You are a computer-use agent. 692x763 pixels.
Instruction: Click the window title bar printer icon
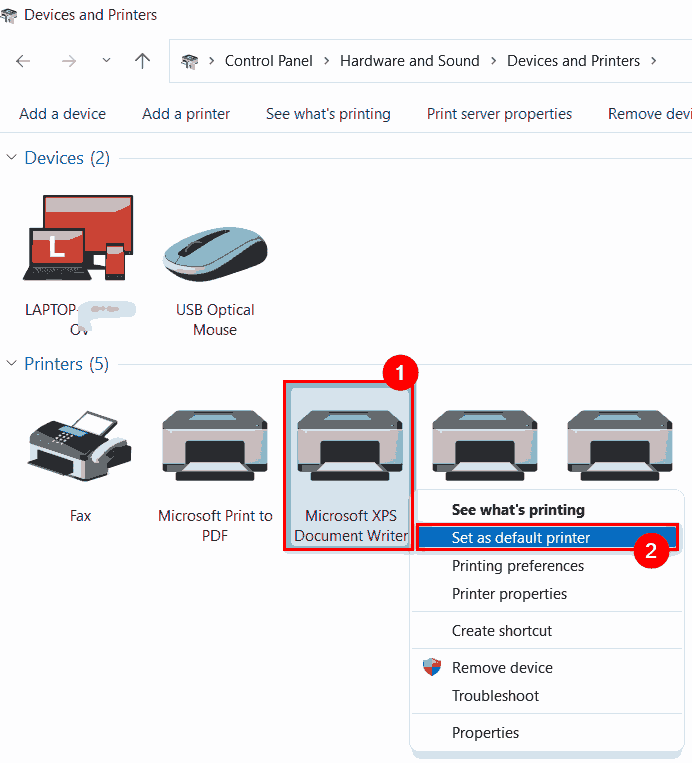coord(9,16)
